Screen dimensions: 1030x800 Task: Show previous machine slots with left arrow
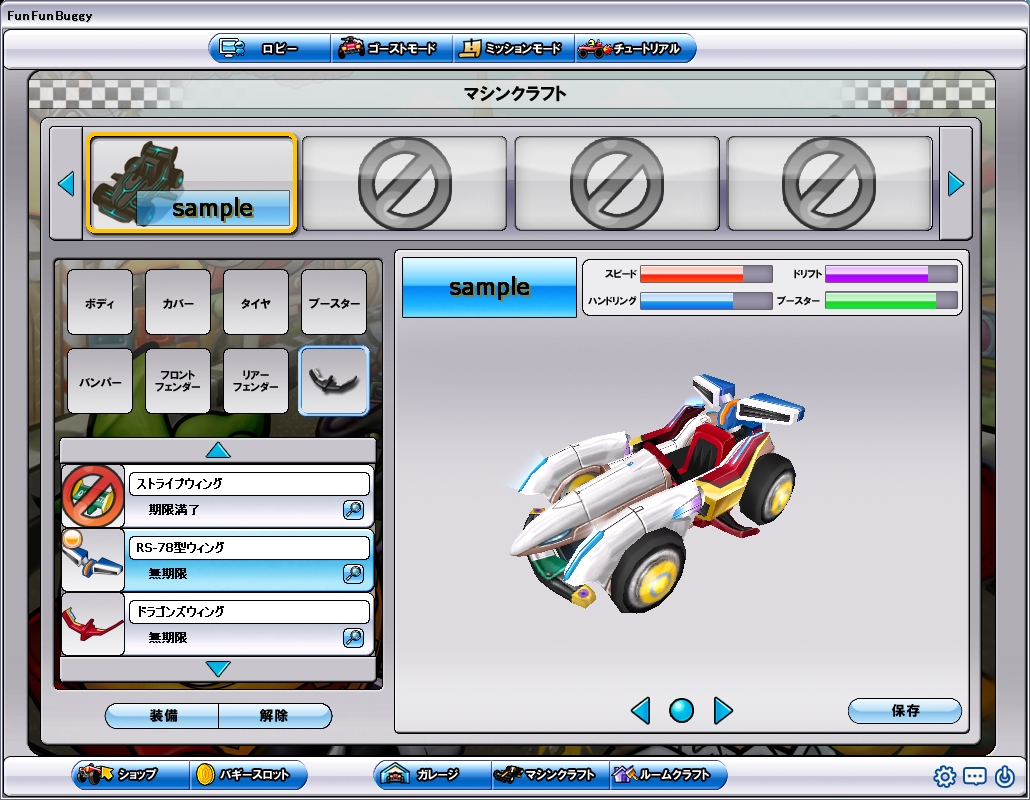pyautogui.click(x=66, y=183)
